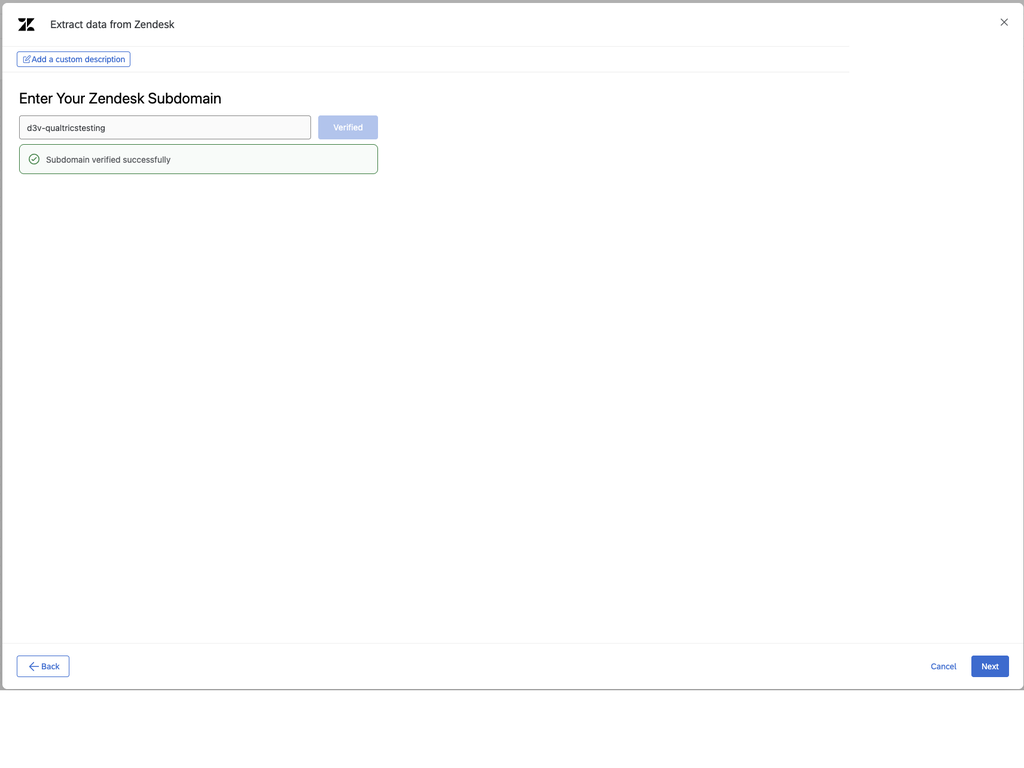Click the 'Extract data from Zendesk' title
This screenshot has height=768, width=1024.
(x=112, y=25)
